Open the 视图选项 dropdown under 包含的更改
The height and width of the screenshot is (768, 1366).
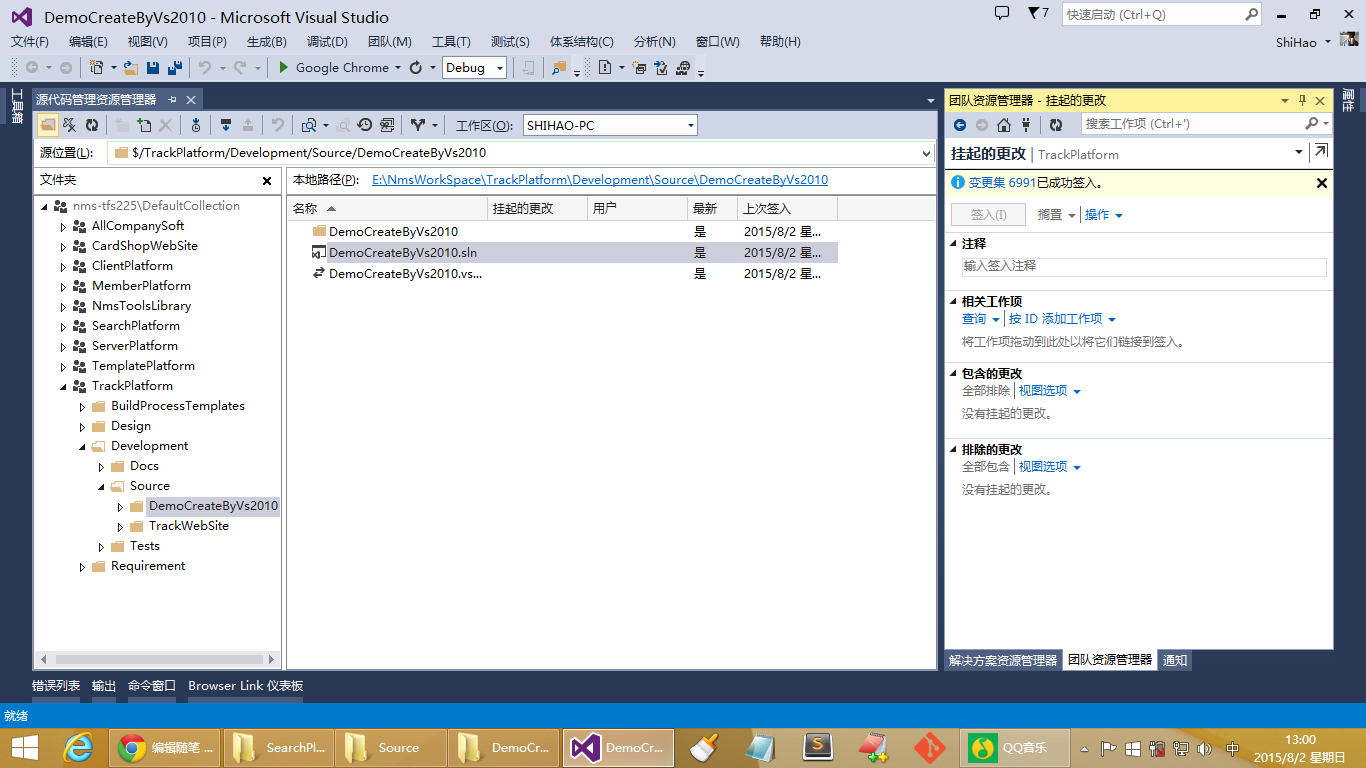[x=1050, y=391]
